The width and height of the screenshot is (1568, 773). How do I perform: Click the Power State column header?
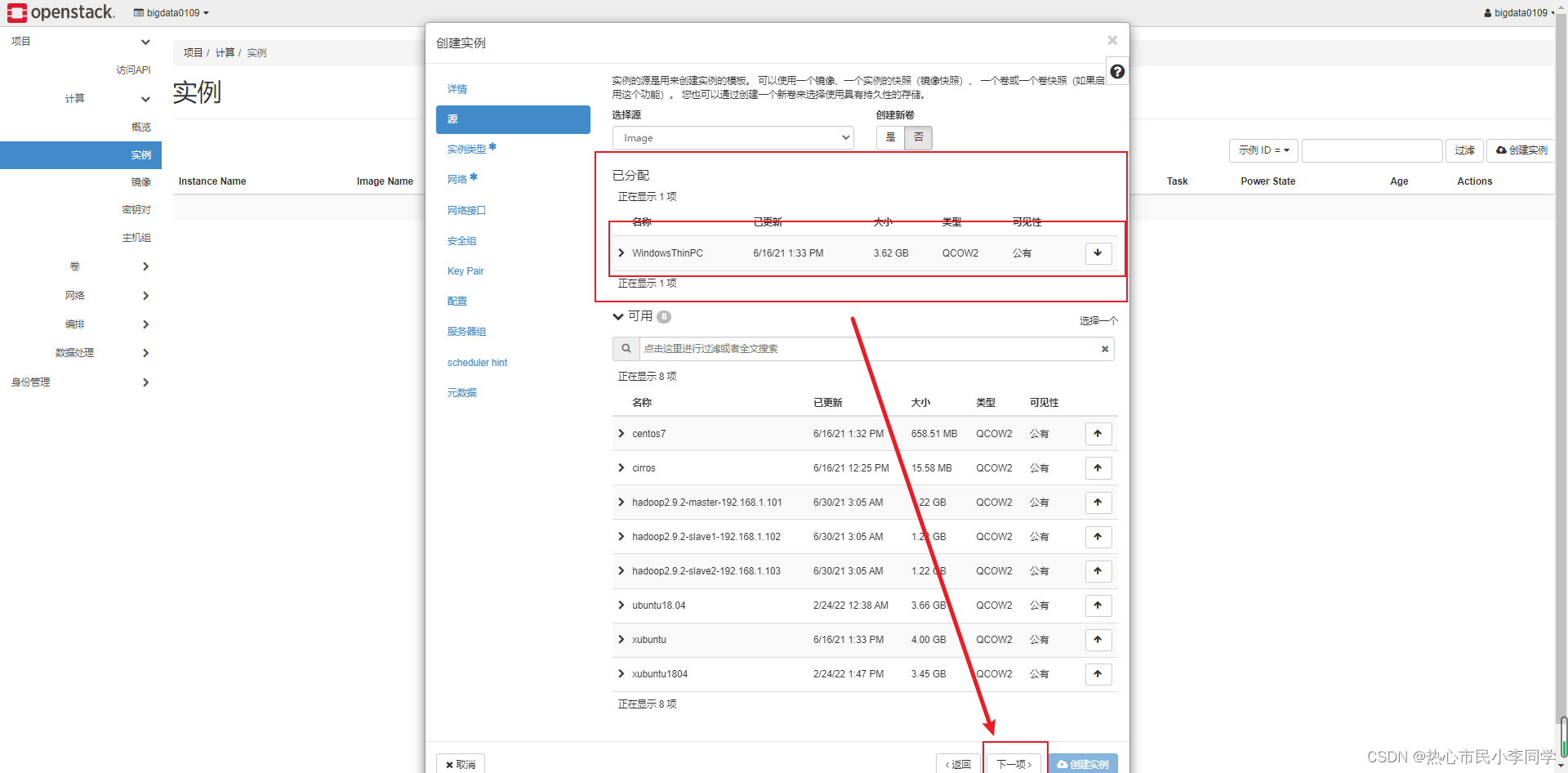coord(1268,181)
